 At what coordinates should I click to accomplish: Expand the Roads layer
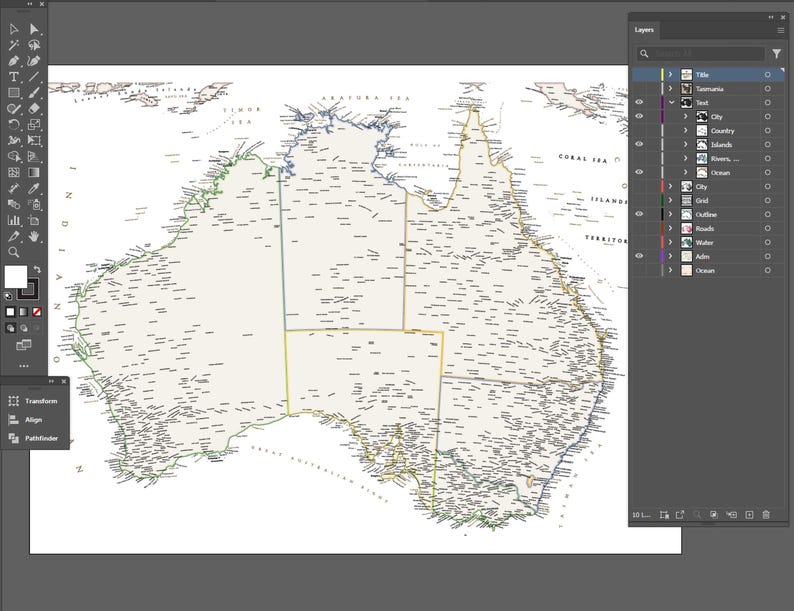click(670, 228)
